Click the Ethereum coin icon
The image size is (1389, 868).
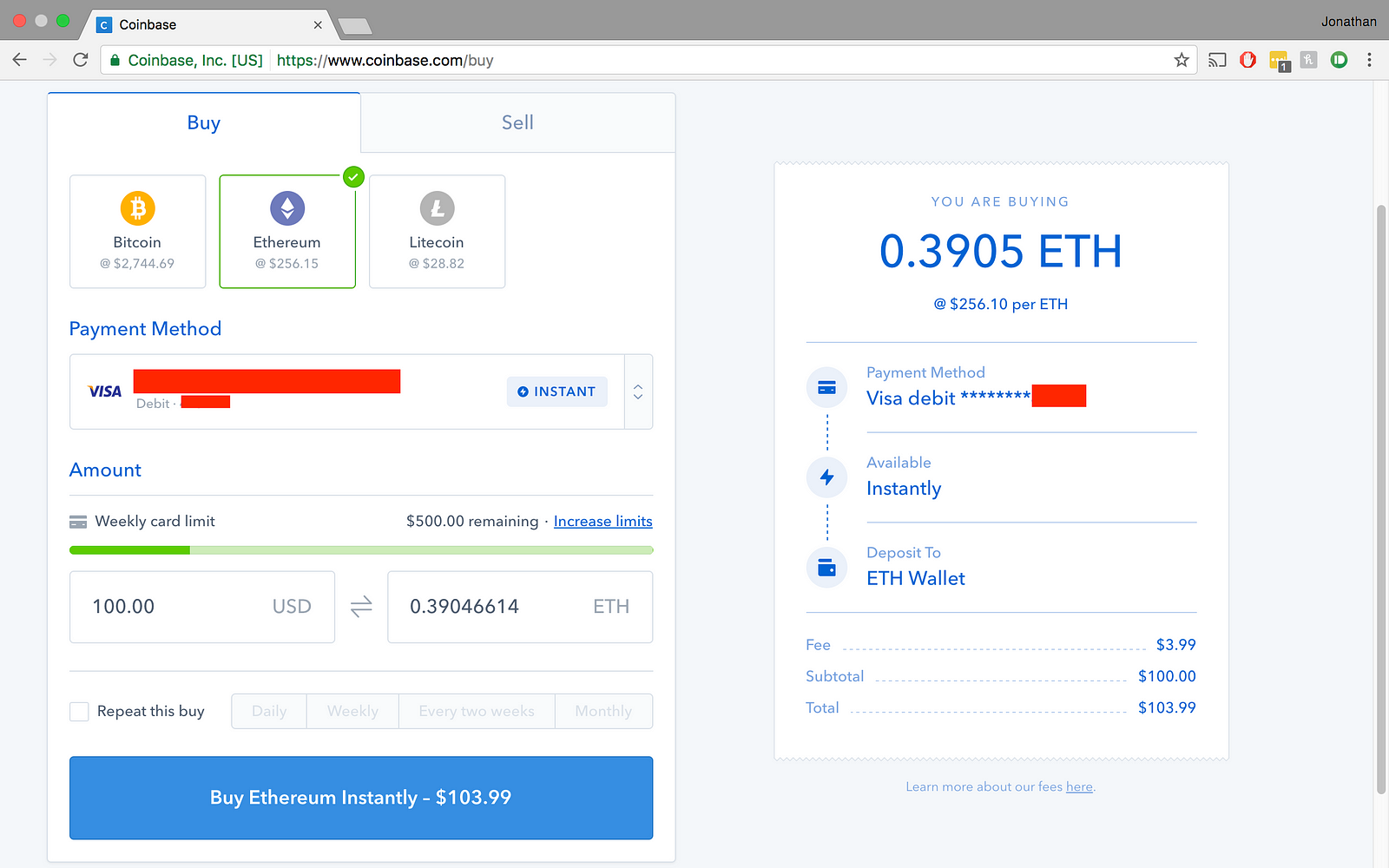tap(287, 208)
